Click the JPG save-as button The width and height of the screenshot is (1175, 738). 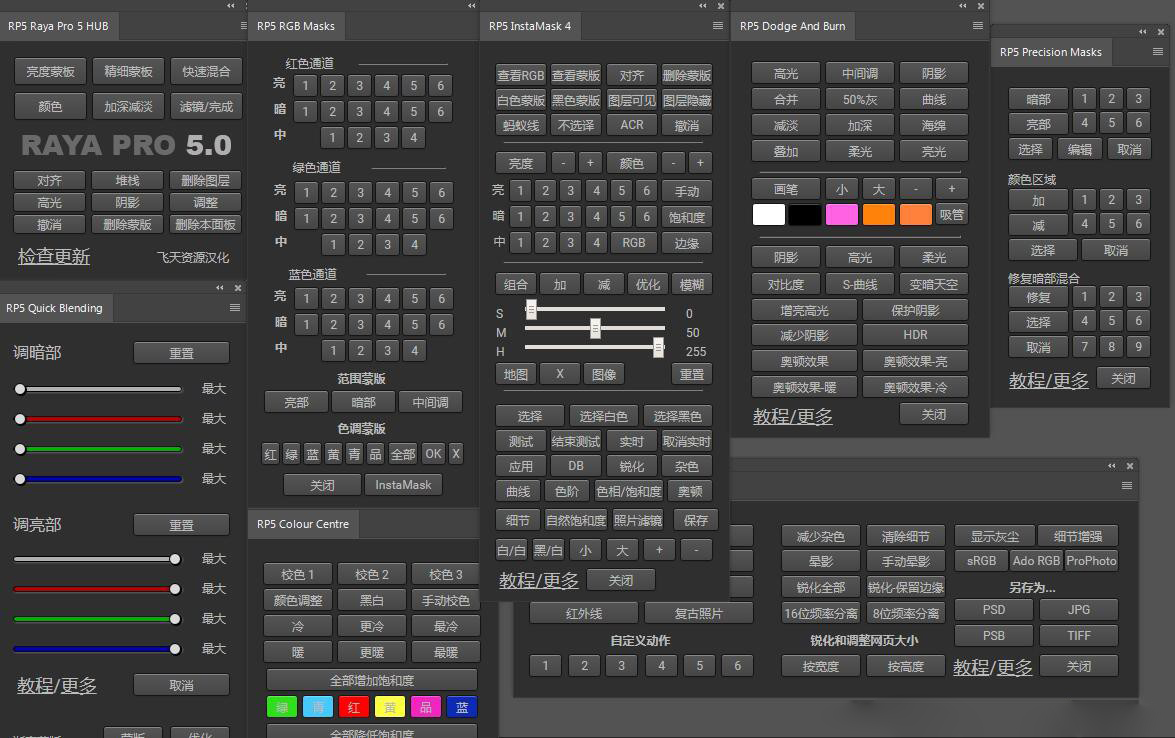1079,610
